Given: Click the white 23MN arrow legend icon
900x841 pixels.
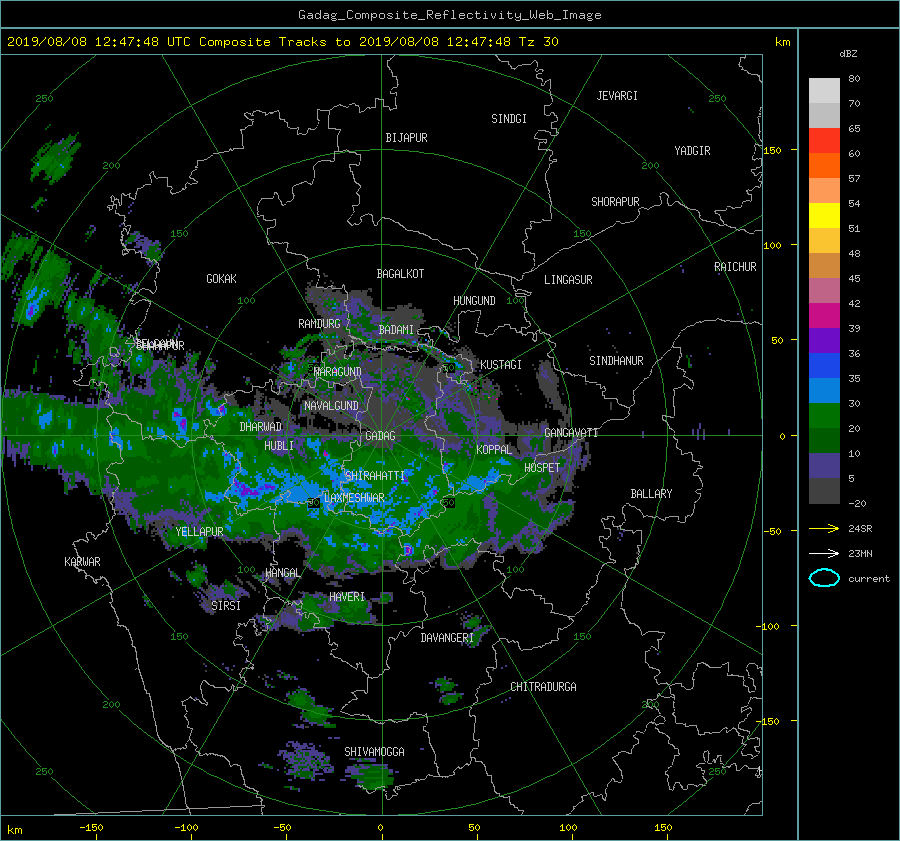Looking at the screenshot, I should [824, 553].
